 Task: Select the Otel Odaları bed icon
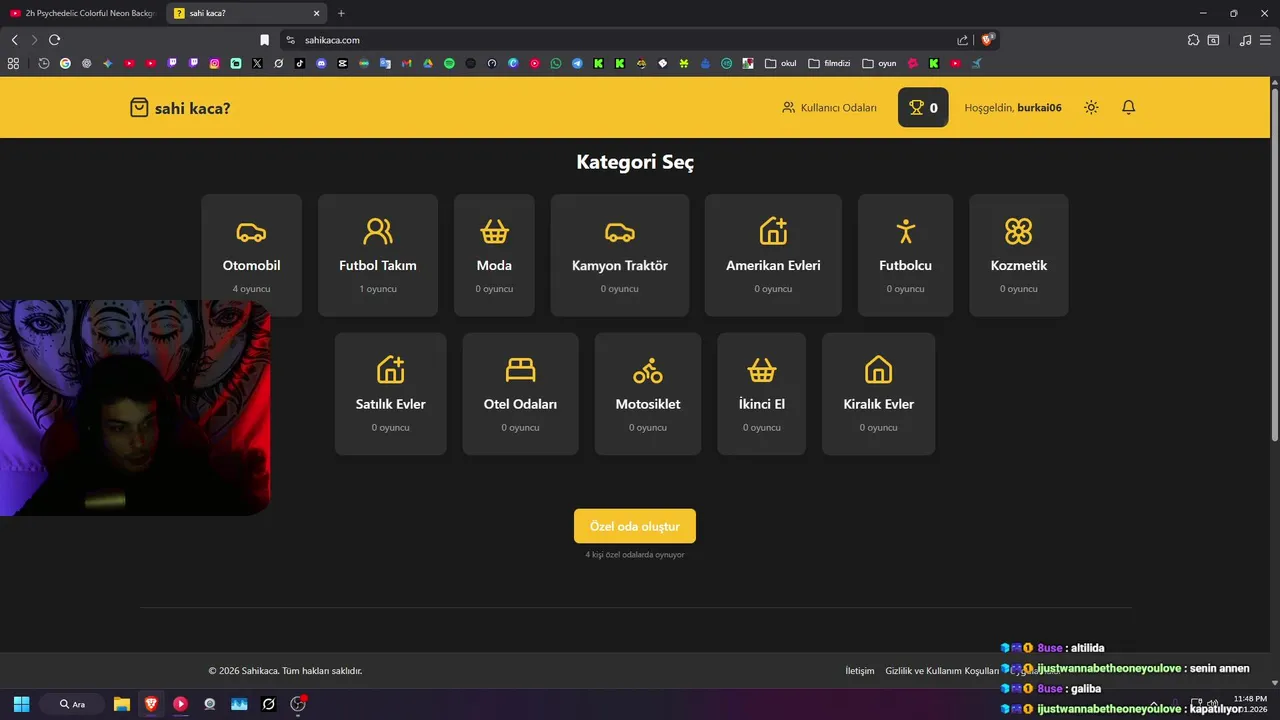[520, 370]
